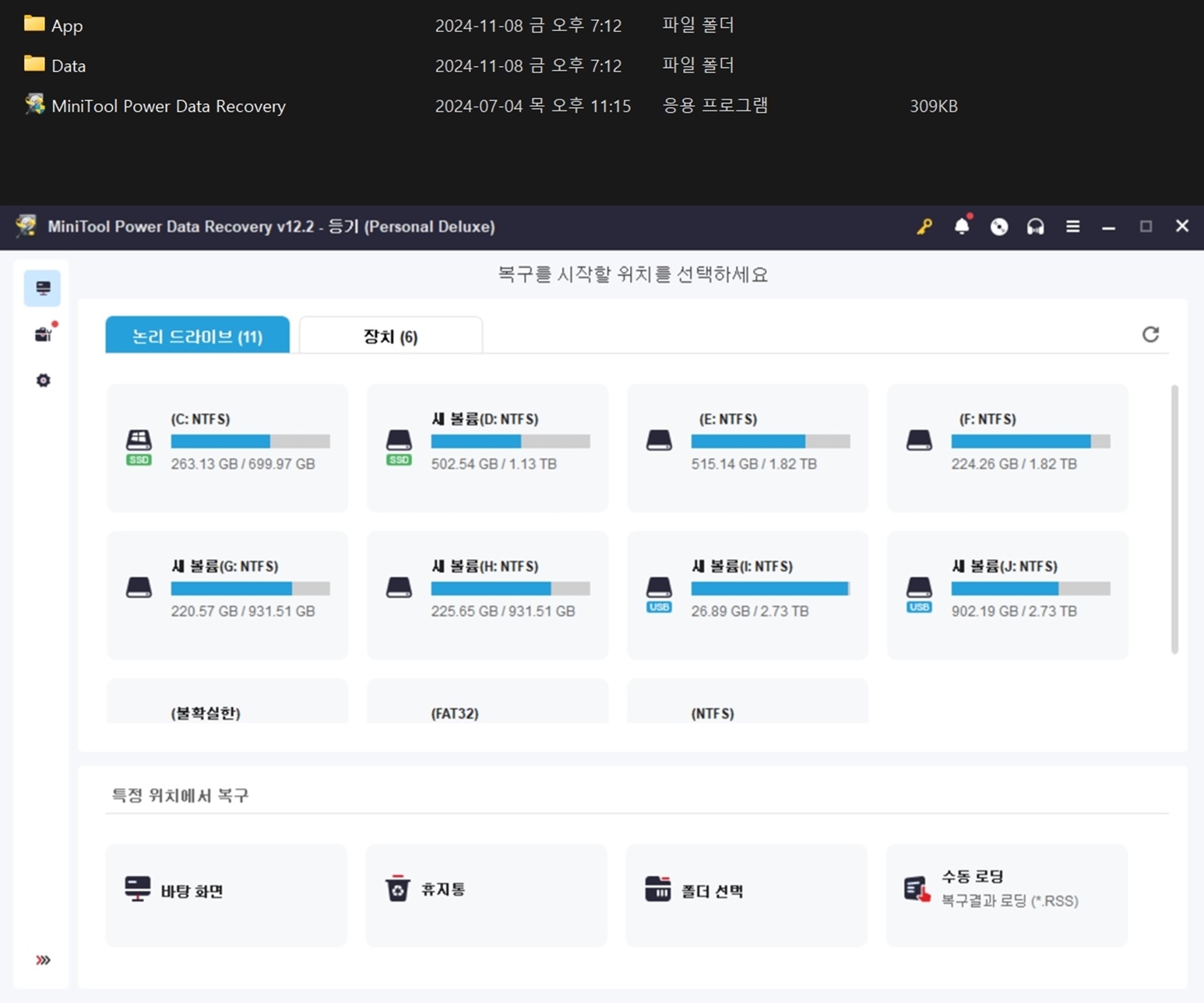
Task: Click the F: drive usage bar
Action: click(1030, 442)
